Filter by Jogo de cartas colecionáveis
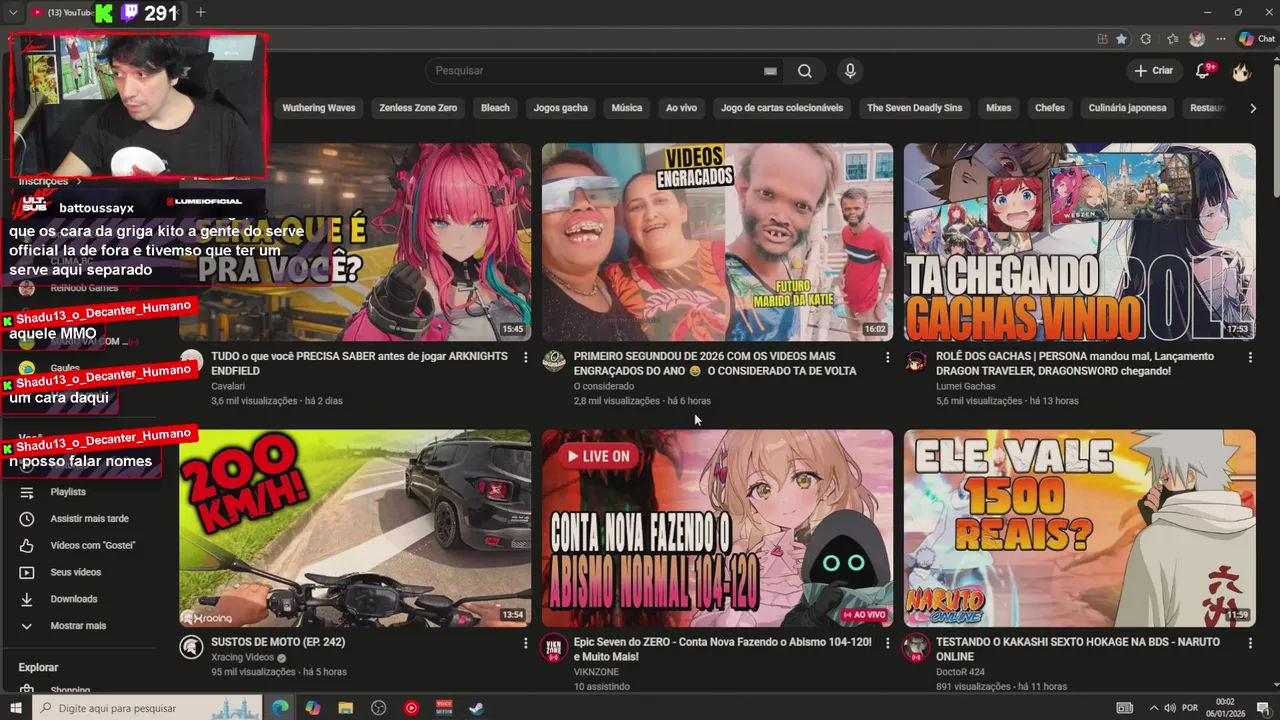This screenshot has height=720, width=1280. [782, 108]
